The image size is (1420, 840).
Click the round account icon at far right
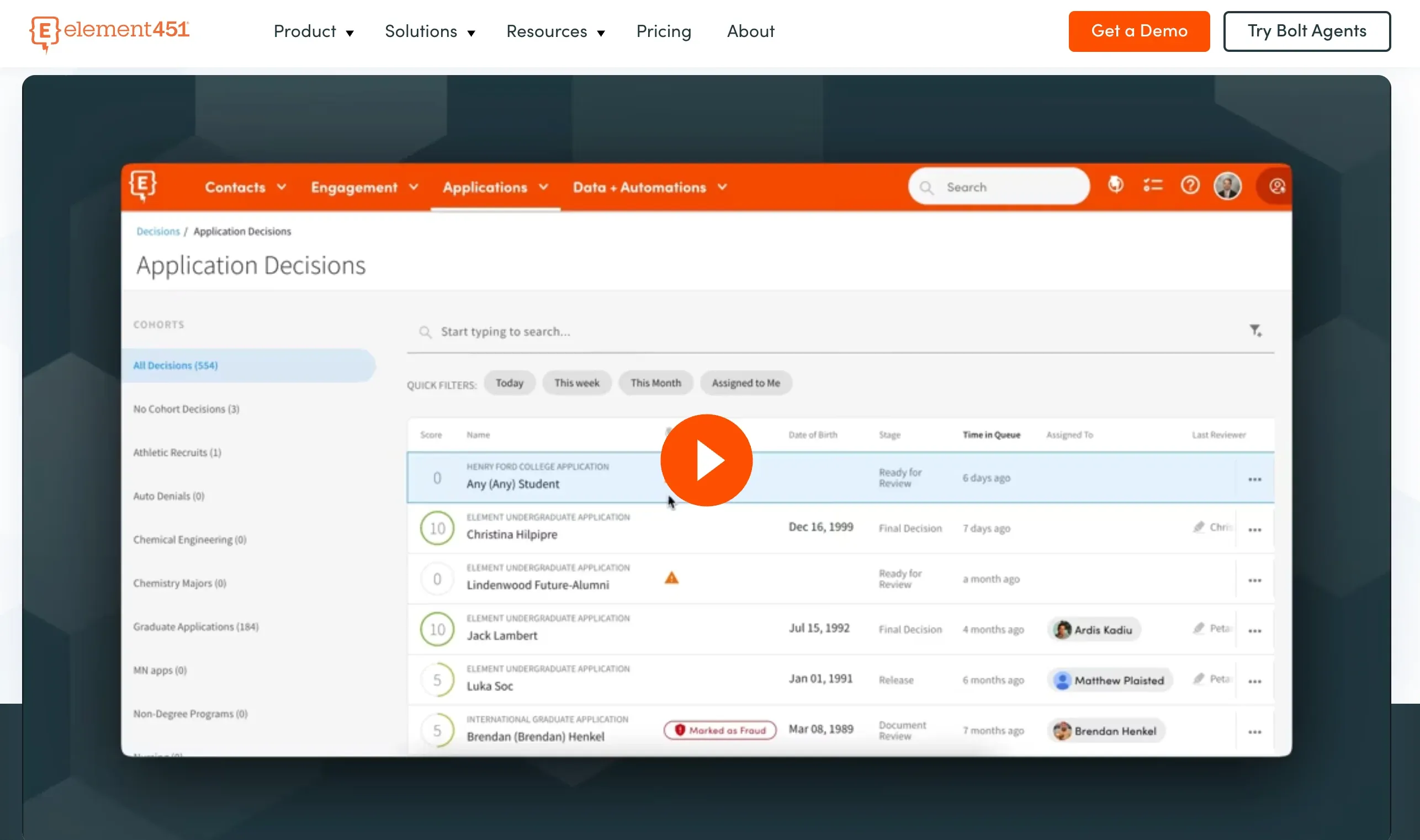pos(1276,186)
